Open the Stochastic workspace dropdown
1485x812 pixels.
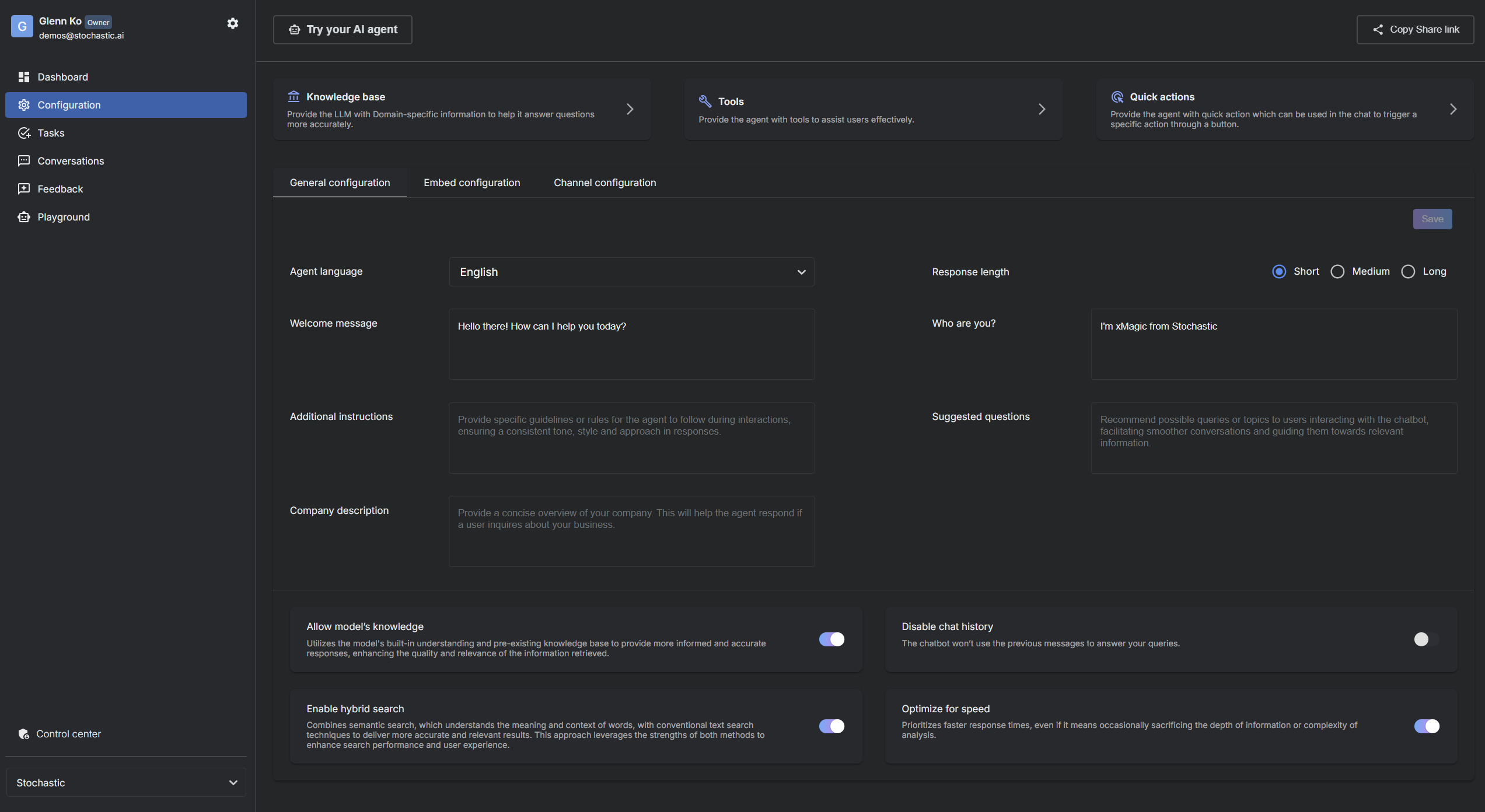126,783
